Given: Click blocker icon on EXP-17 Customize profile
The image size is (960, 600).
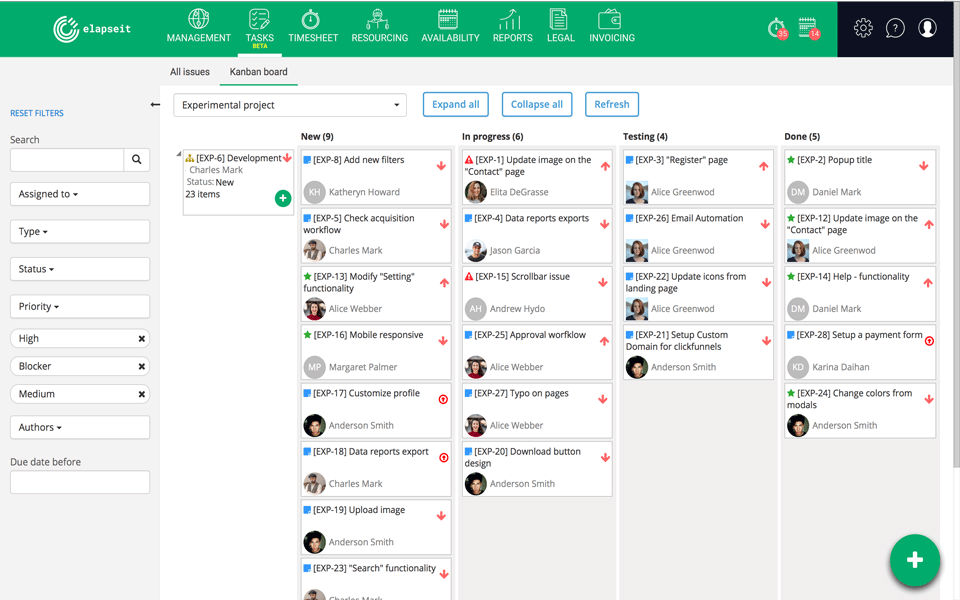Looking at the screenshot, I should coord(443,399).
